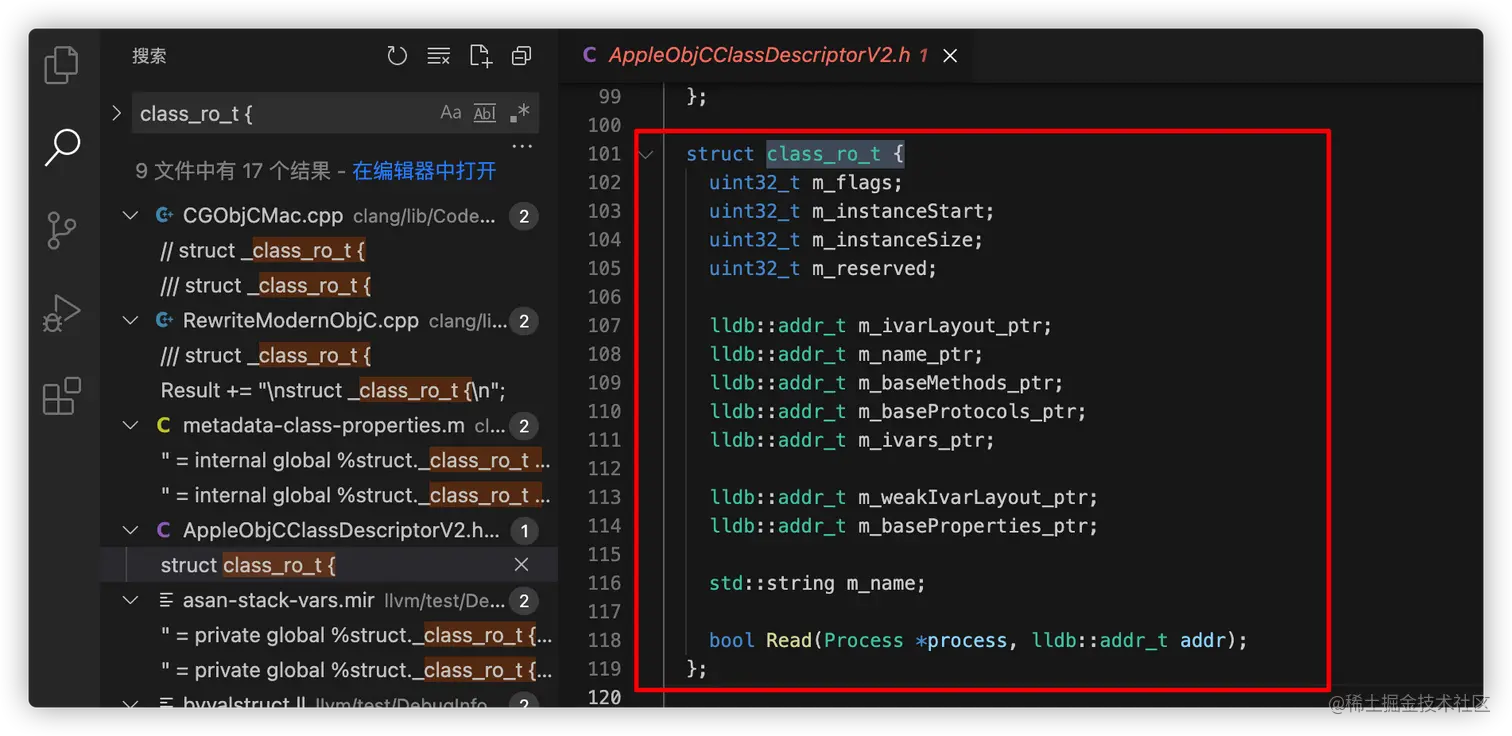Open the RewriteModernObjC.cpp file result

tap(300, 320)
